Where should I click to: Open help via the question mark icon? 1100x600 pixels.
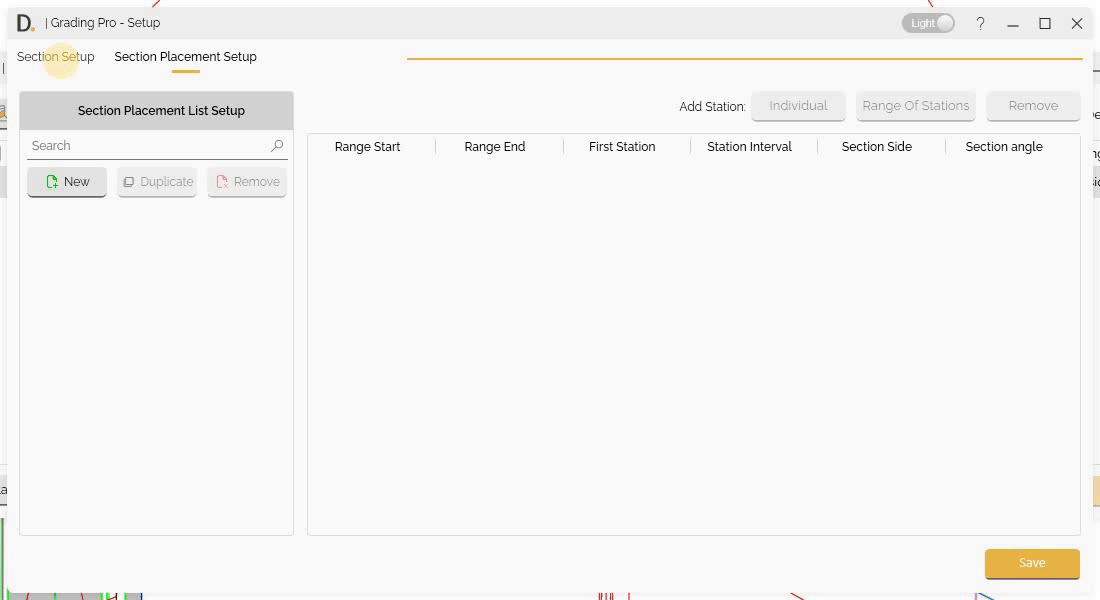pyautogui.click(x=980, y=23)
